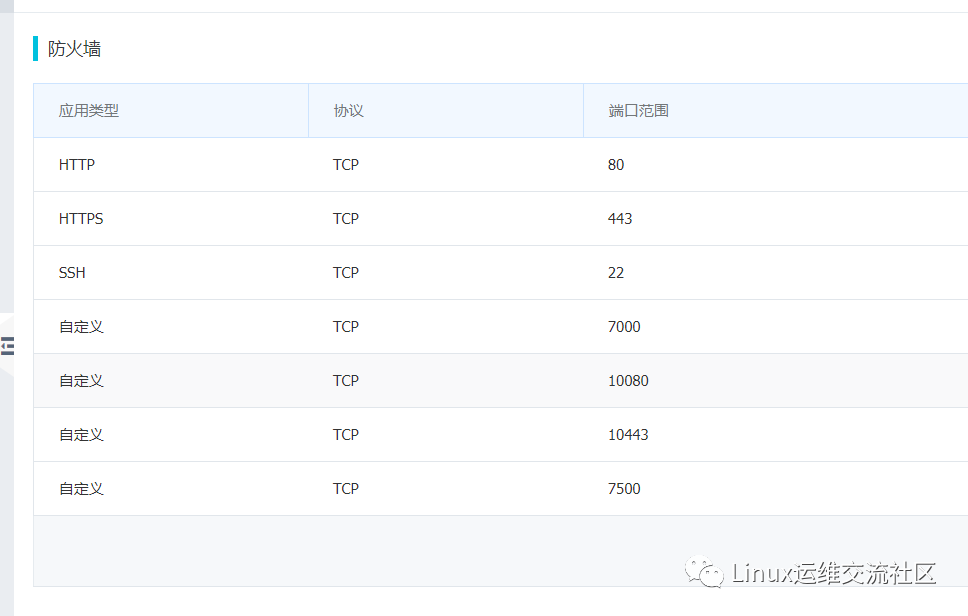Screen dimensions: 968x616
Task: Click TCP protocol in the SSH row
Action: point(346,273)
